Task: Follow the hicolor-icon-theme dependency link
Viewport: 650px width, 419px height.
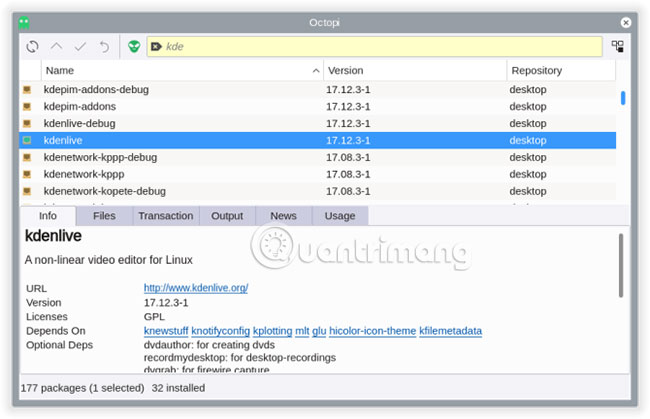Action: [x=373, y=331]
